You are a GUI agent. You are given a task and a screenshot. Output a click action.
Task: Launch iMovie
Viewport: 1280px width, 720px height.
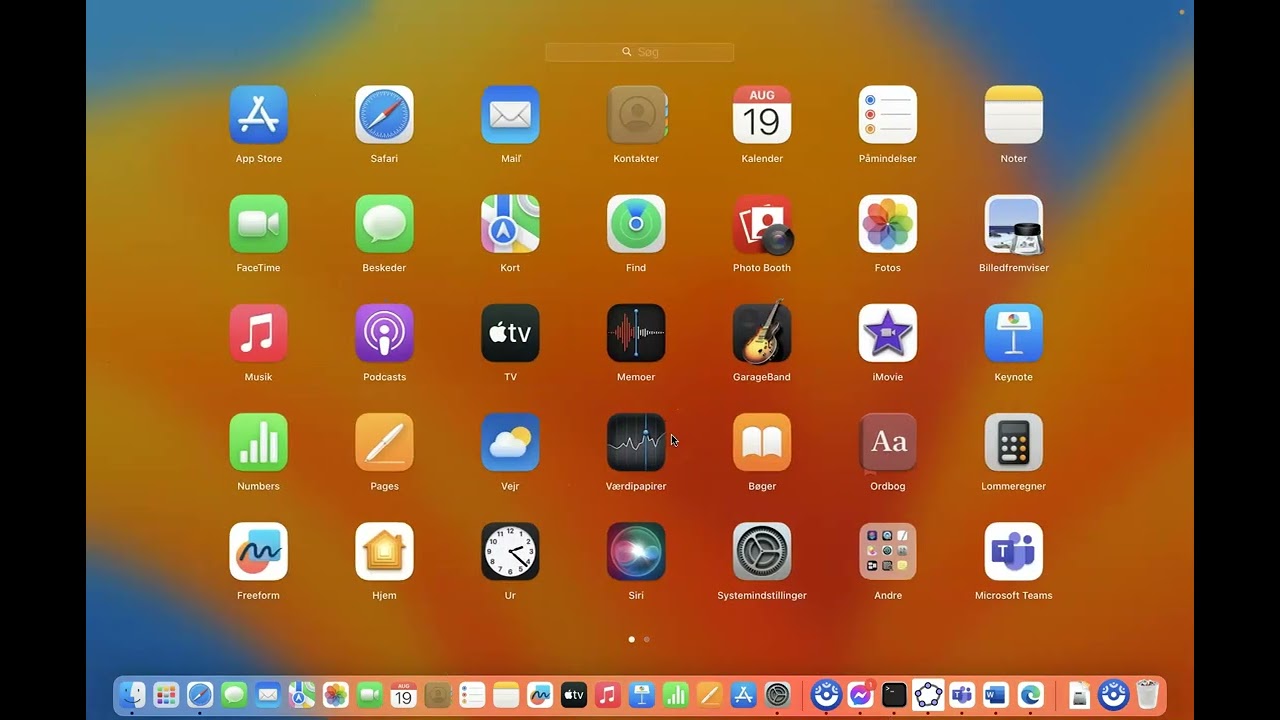pos(888,333)
